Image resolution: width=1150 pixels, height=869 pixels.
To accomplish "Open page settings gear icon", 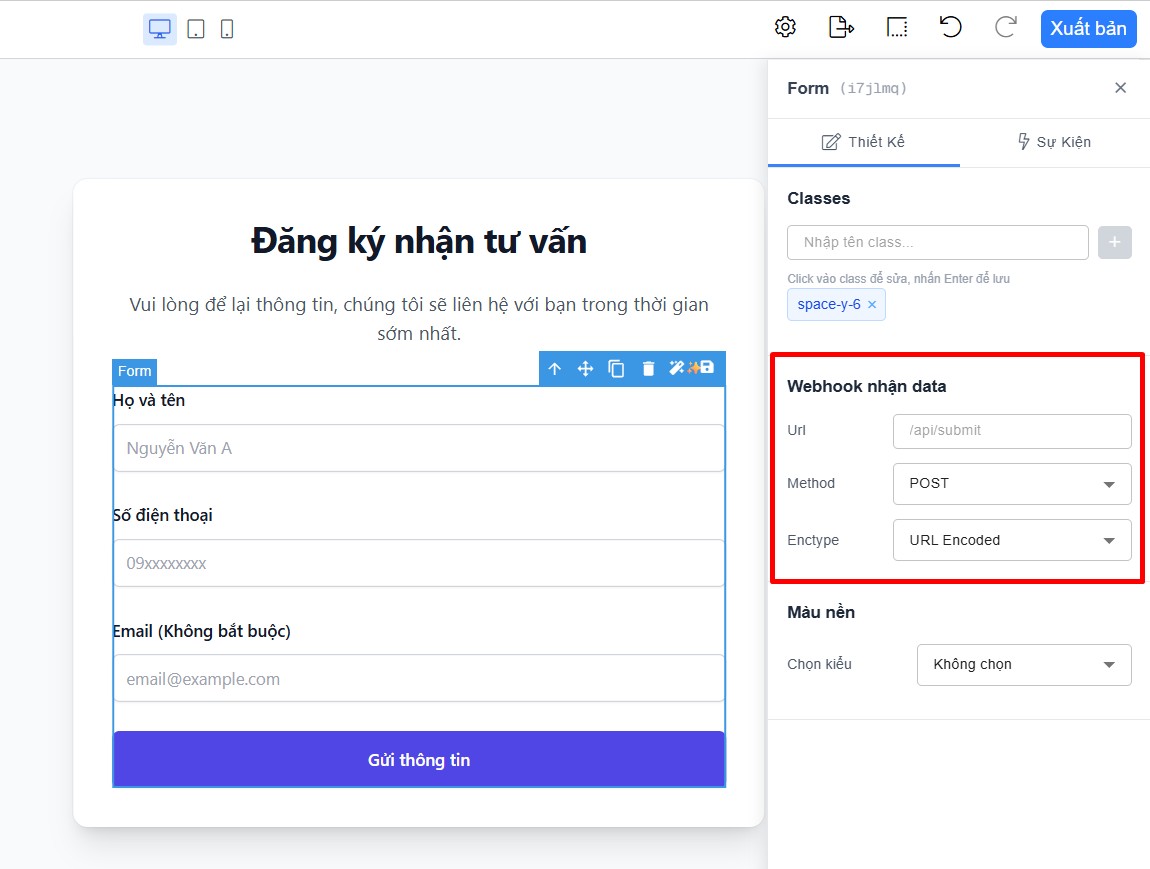I will click(x=785, y=28).
